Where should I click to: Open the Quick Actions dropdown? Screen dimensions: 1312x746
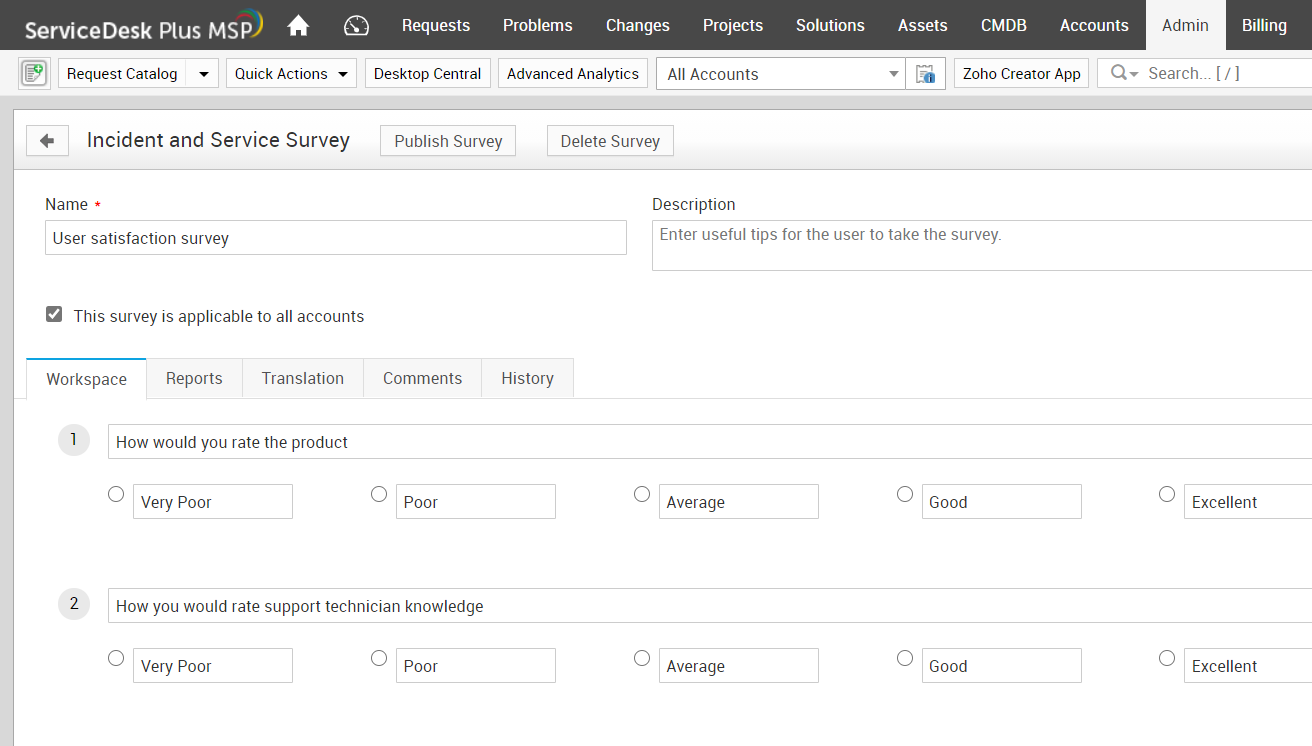click(291, 74)
